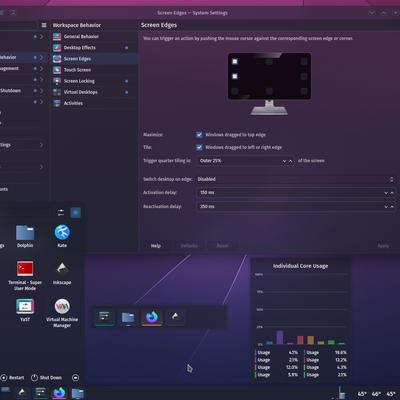Launch Dolphin from the application launcher
The image size is (400, 400).
[25, 236]
